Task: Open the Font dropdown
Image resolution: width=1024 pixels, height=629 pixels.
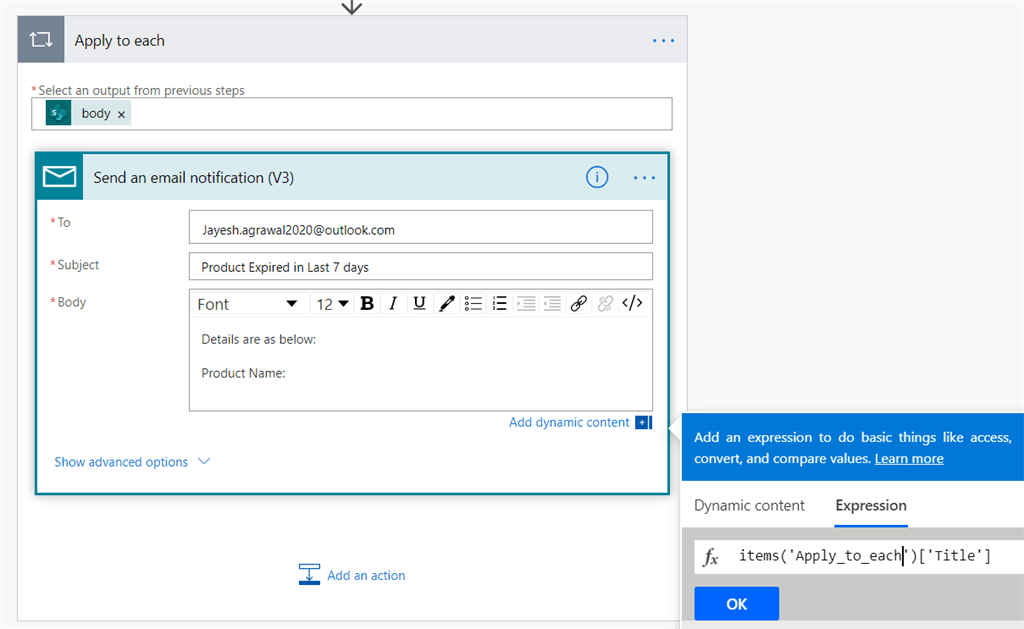Action: (249, 303)
